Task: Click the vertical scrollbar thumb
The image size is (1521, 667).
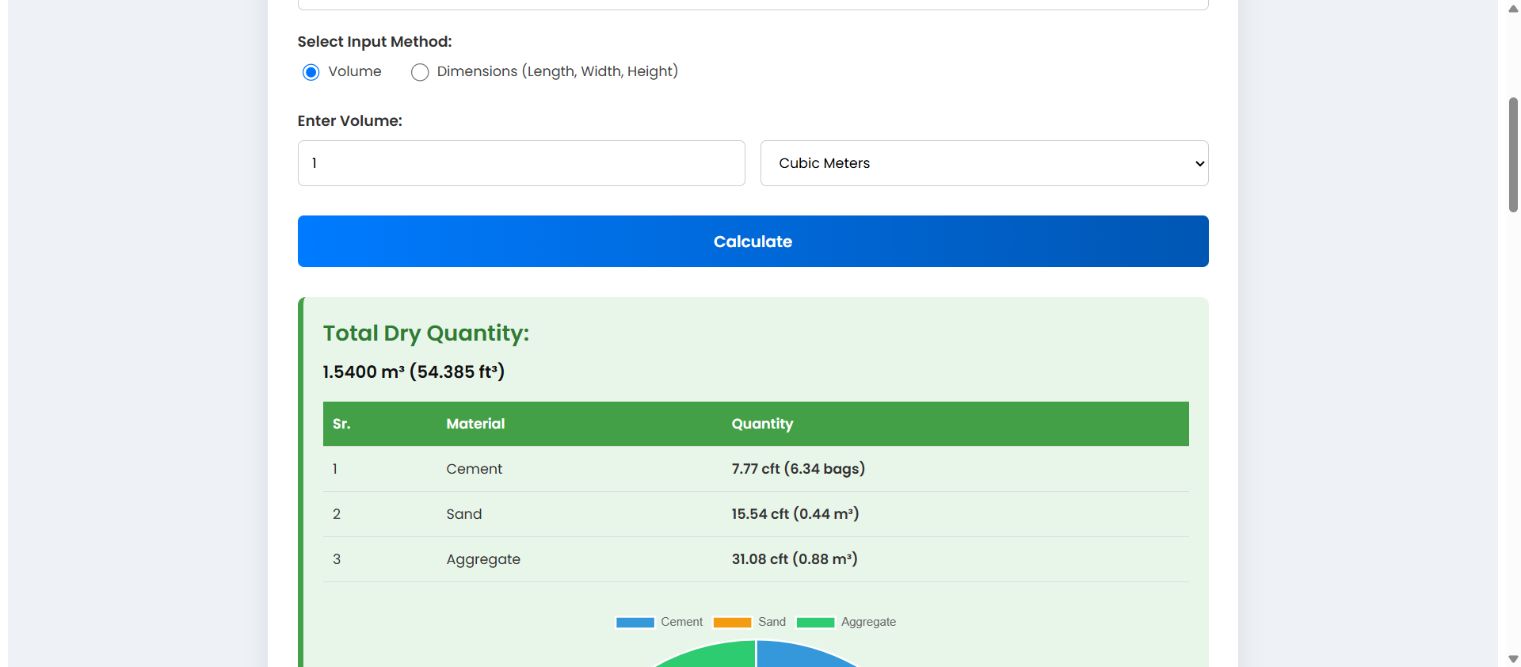Action: 1512,155
